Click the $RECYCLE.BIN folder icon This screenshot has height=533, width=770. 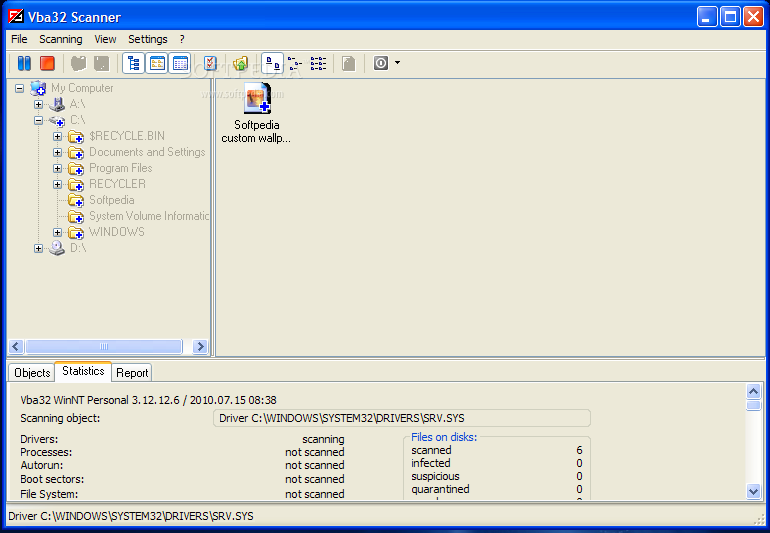point(76,137)
